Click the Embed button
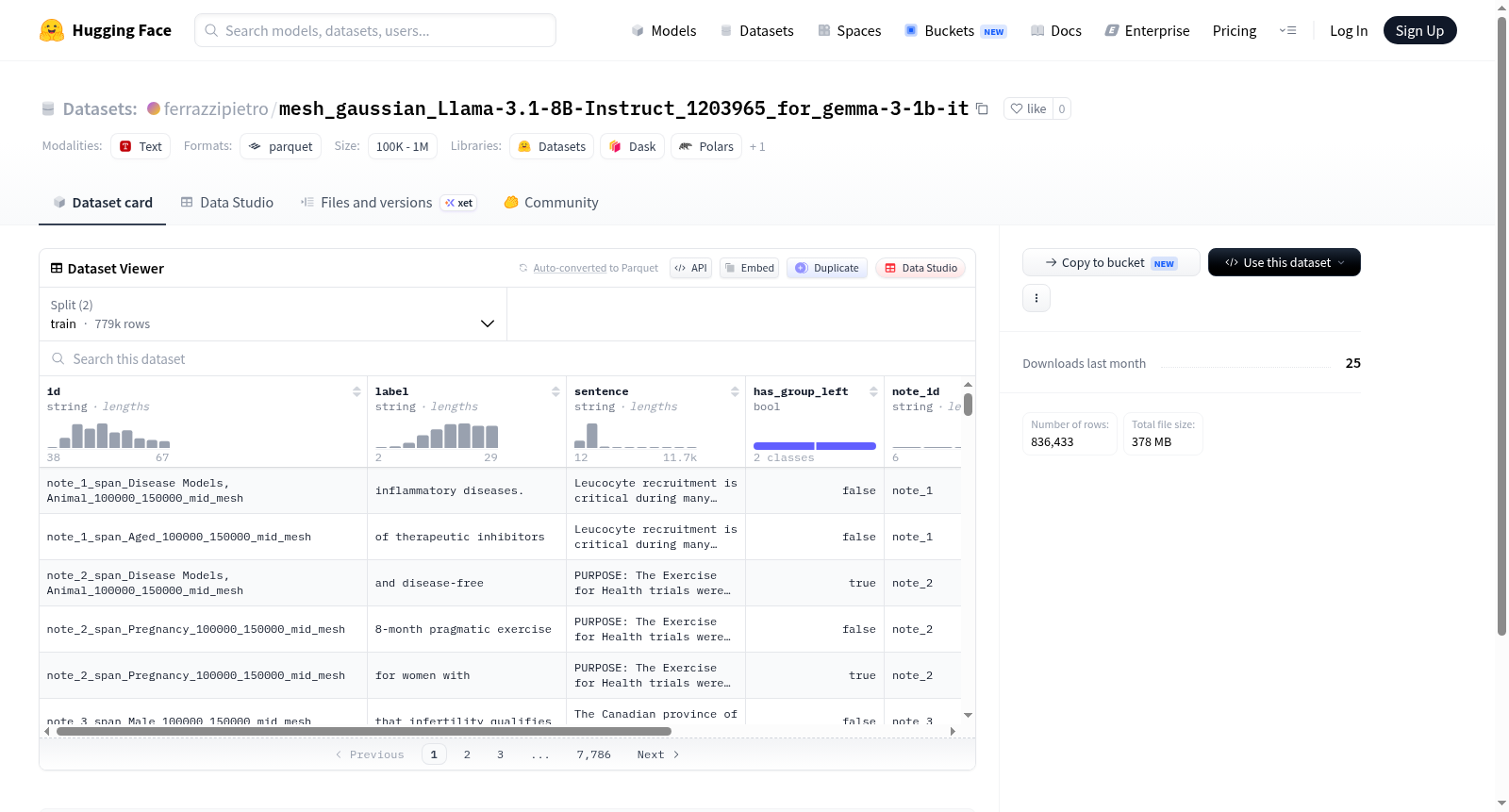 click(x=749, y=268)
